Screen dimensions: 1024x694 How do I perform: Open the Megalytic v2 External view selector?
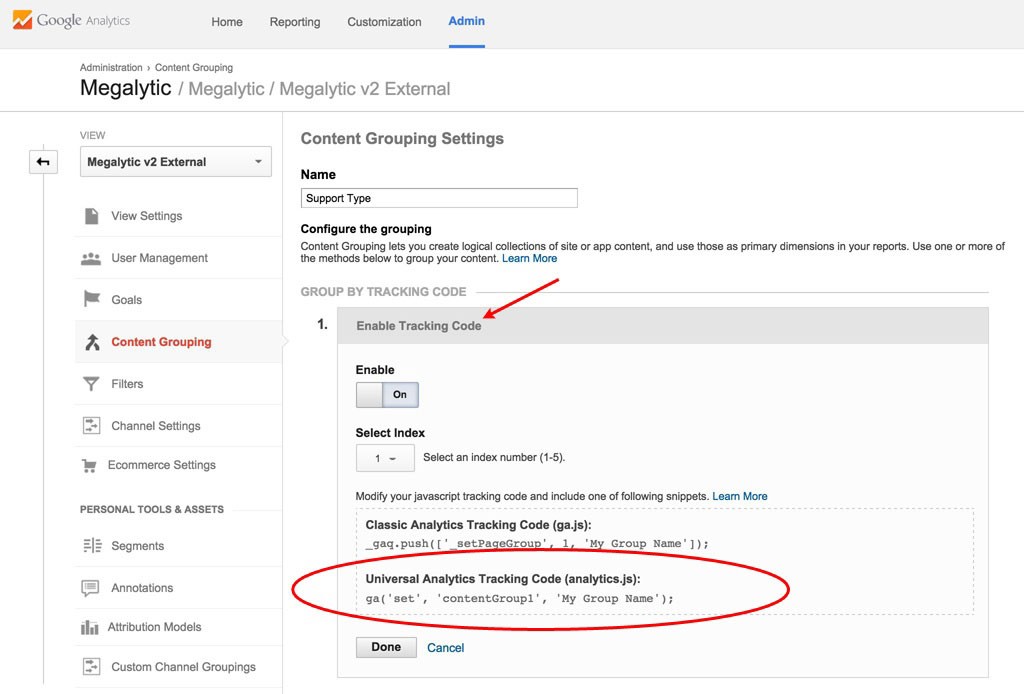point(175,160)
